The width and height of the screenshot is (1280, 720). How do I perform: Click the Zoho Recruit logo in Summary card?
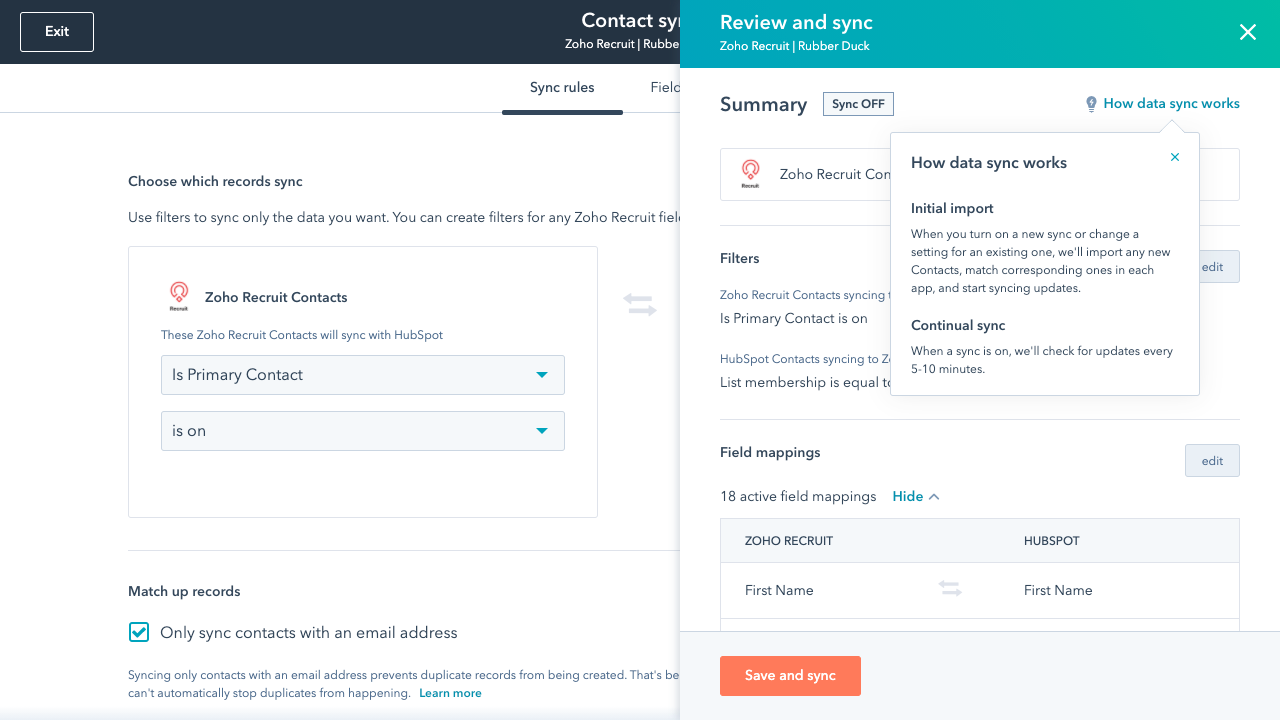coord(750,174)
